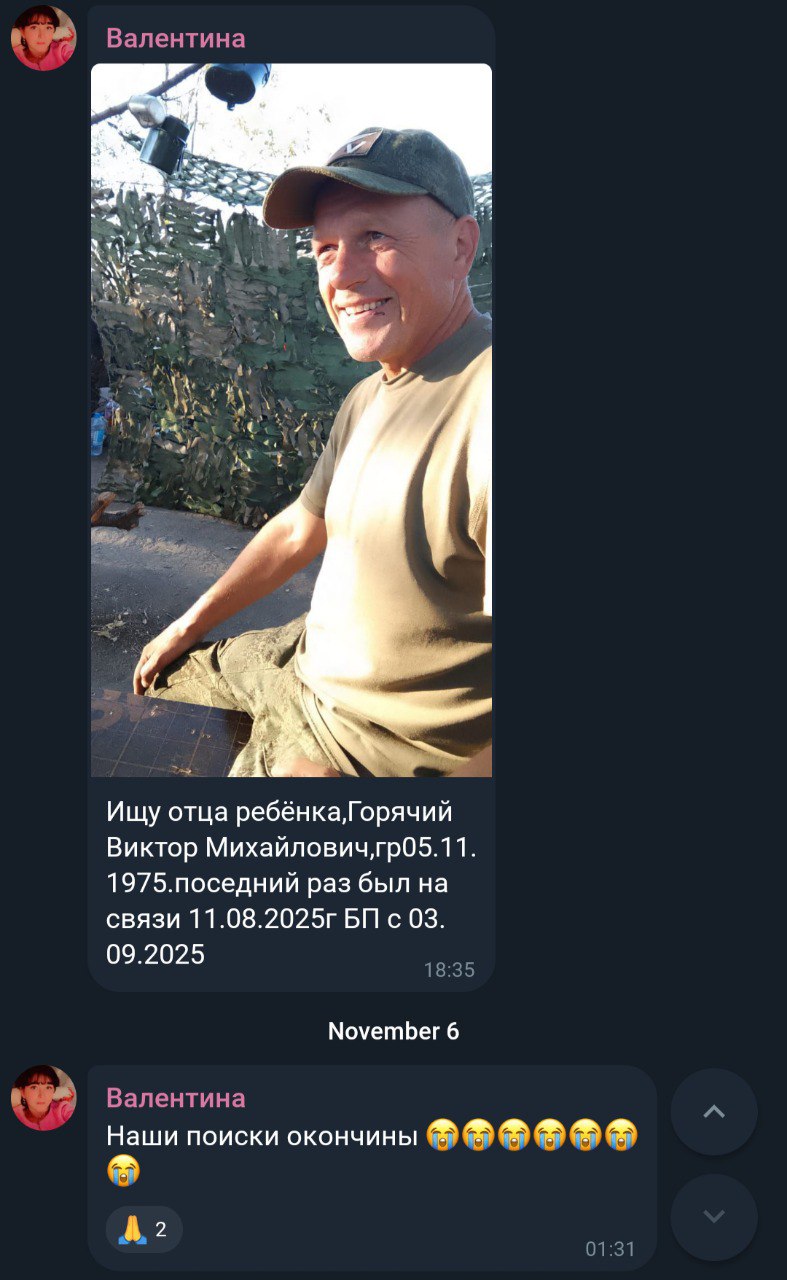Click the reaction count '2'
This screenshot has height=1280, width=787.
[x=161, y=1229]
